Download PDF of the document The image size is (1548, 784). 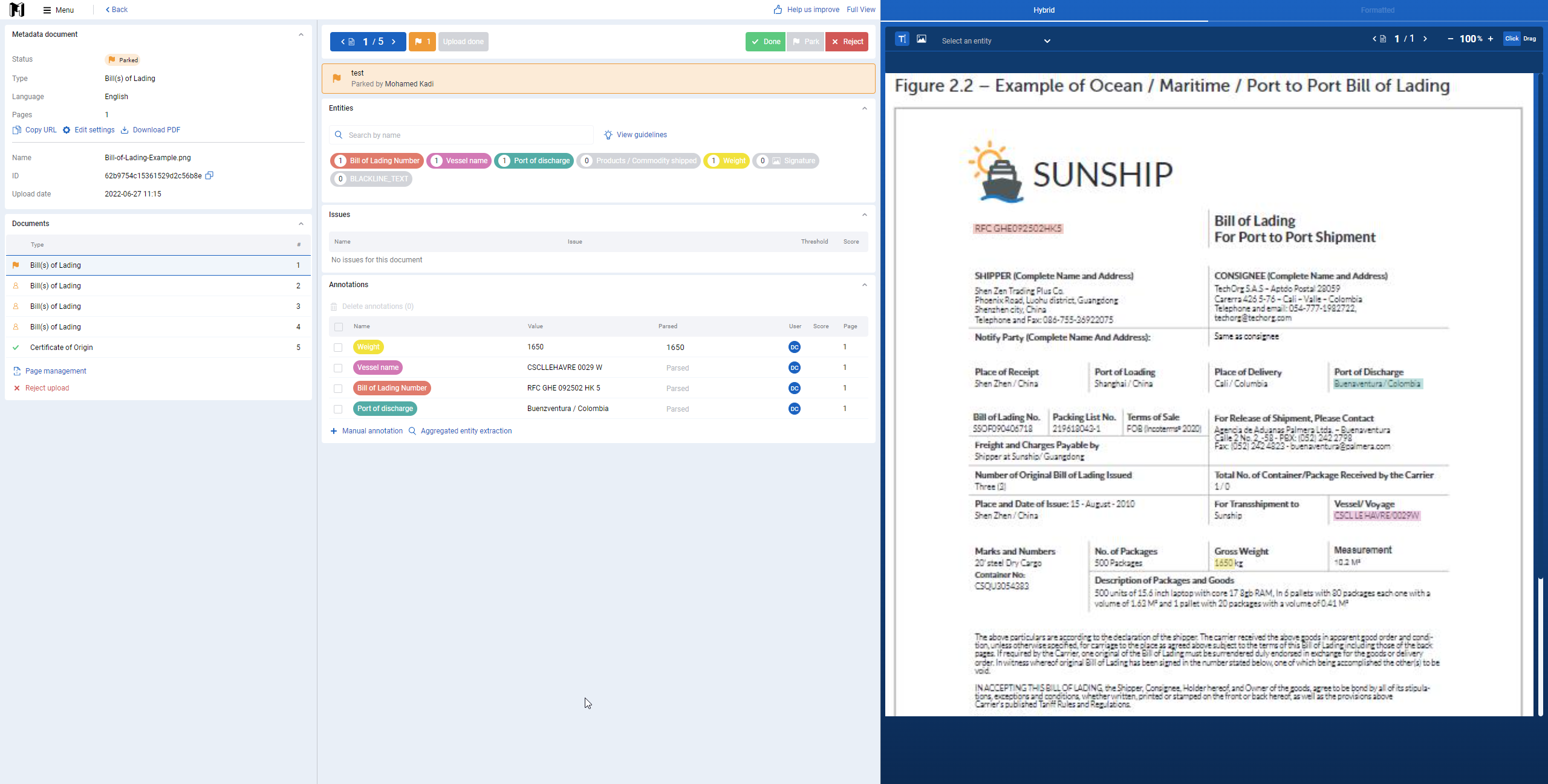click(x=151, y=130)
